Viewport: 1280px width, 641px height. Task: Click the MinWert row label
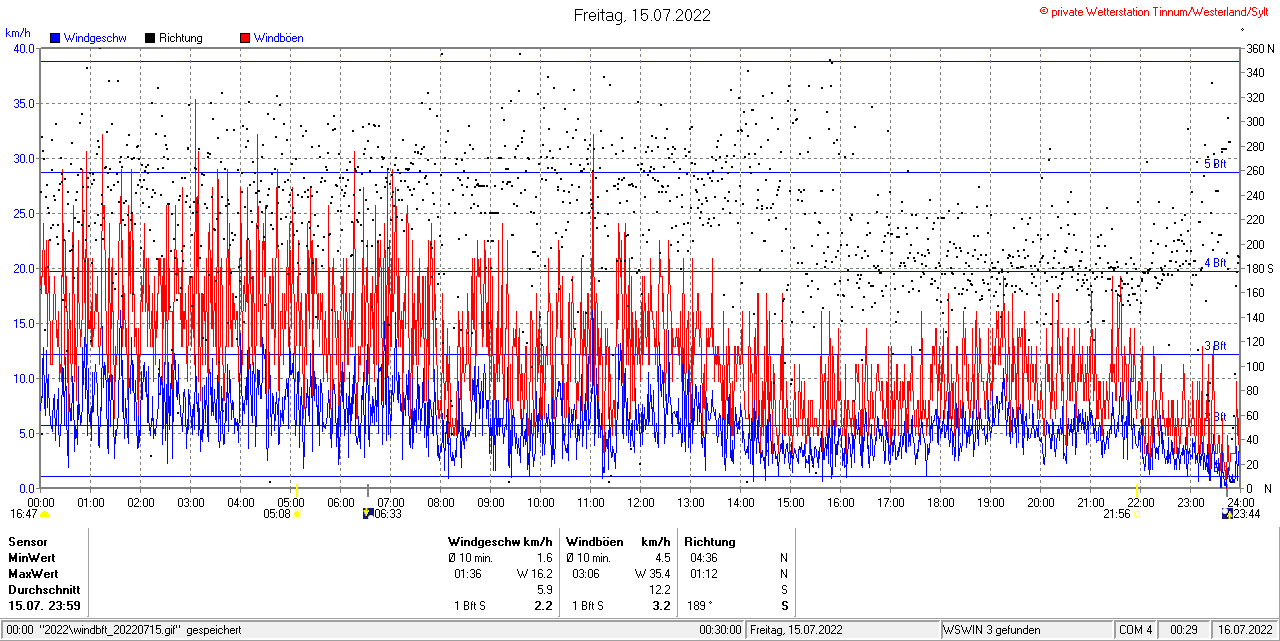click(32, 558)
